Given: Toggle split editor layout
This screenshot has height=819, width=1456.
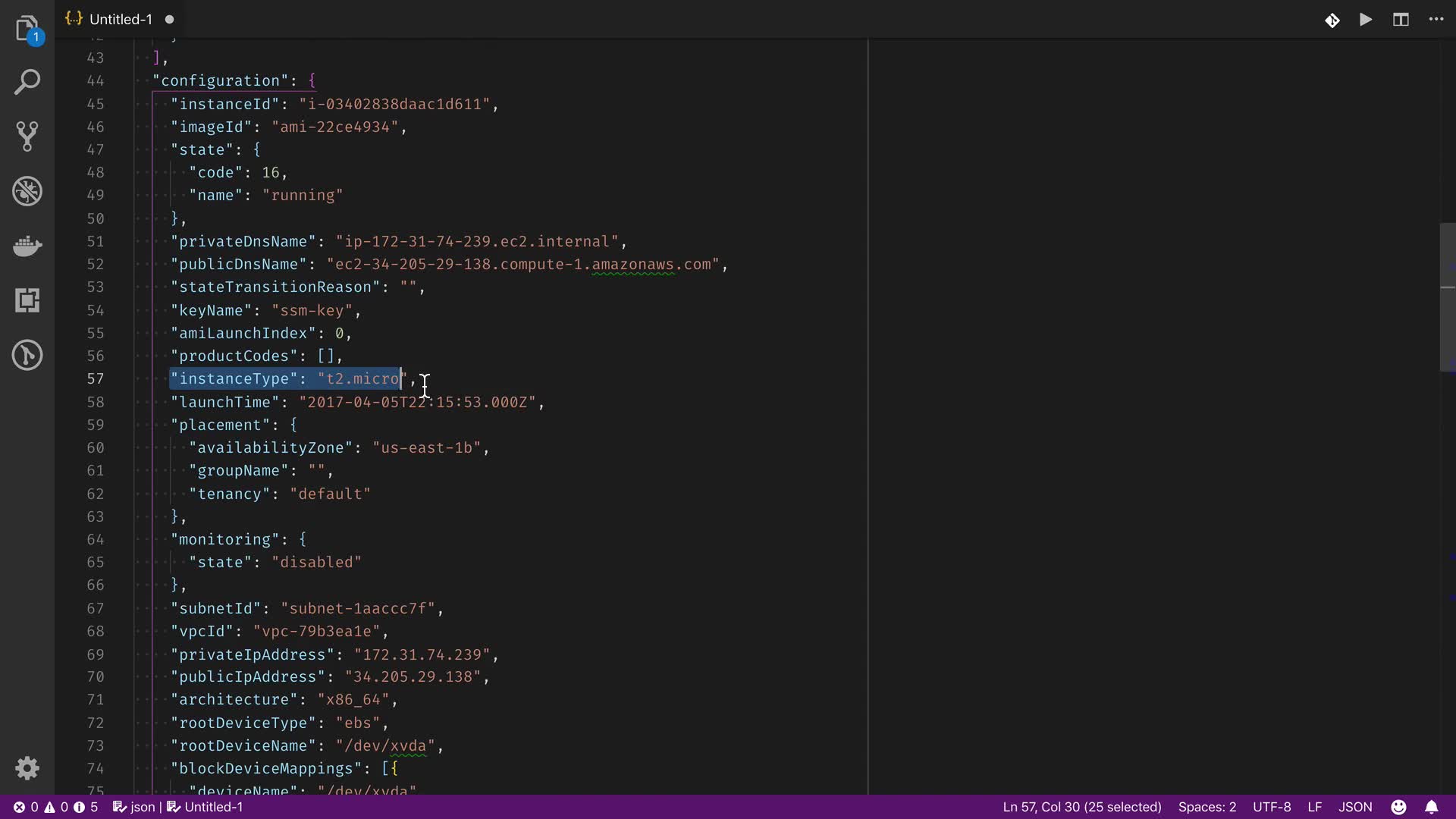Looking at the screenshot, I should (x=1401, y=20).
